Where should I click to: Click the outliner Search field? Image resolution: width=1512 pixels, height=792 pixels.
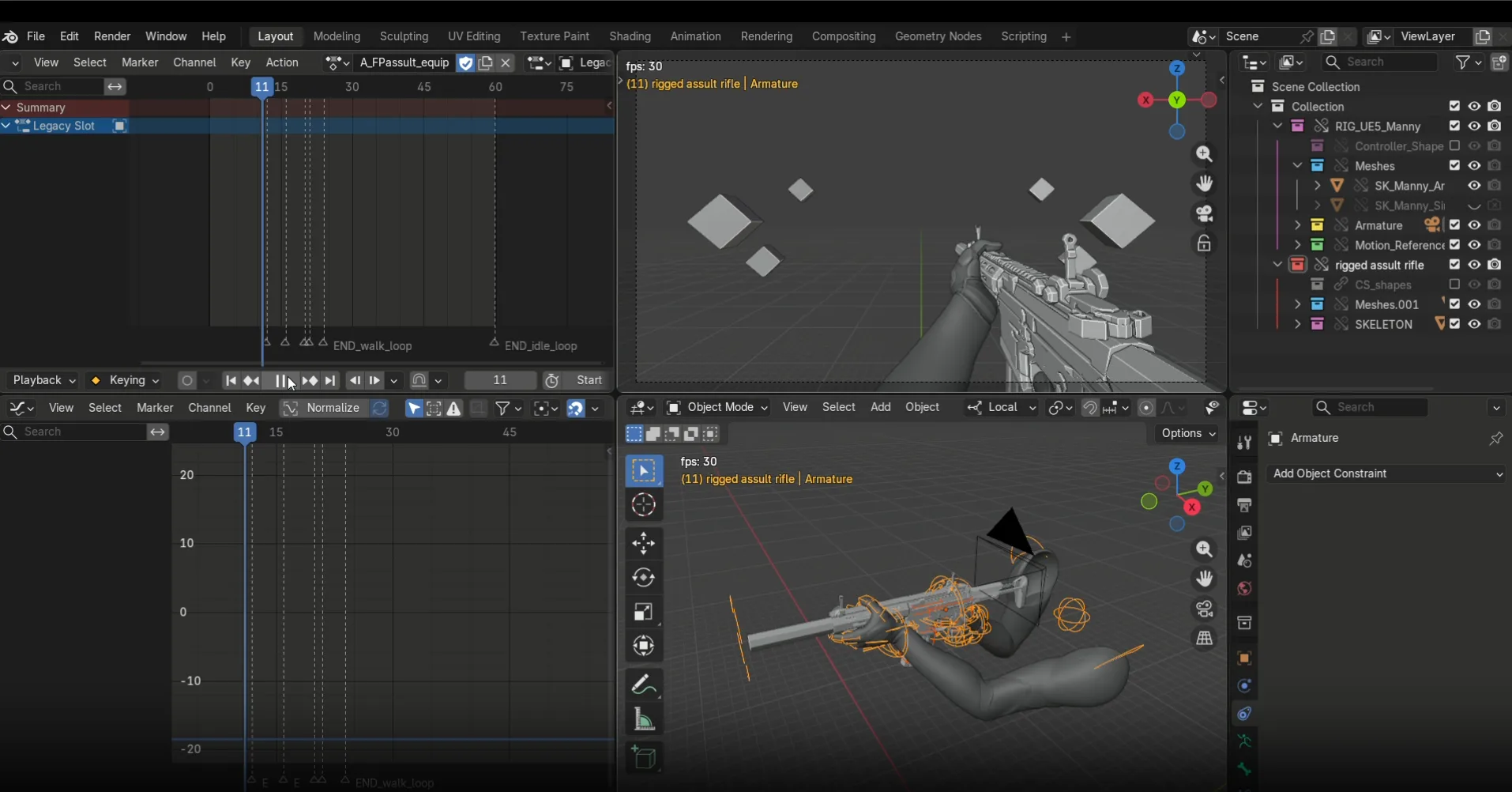[1380, 62]
